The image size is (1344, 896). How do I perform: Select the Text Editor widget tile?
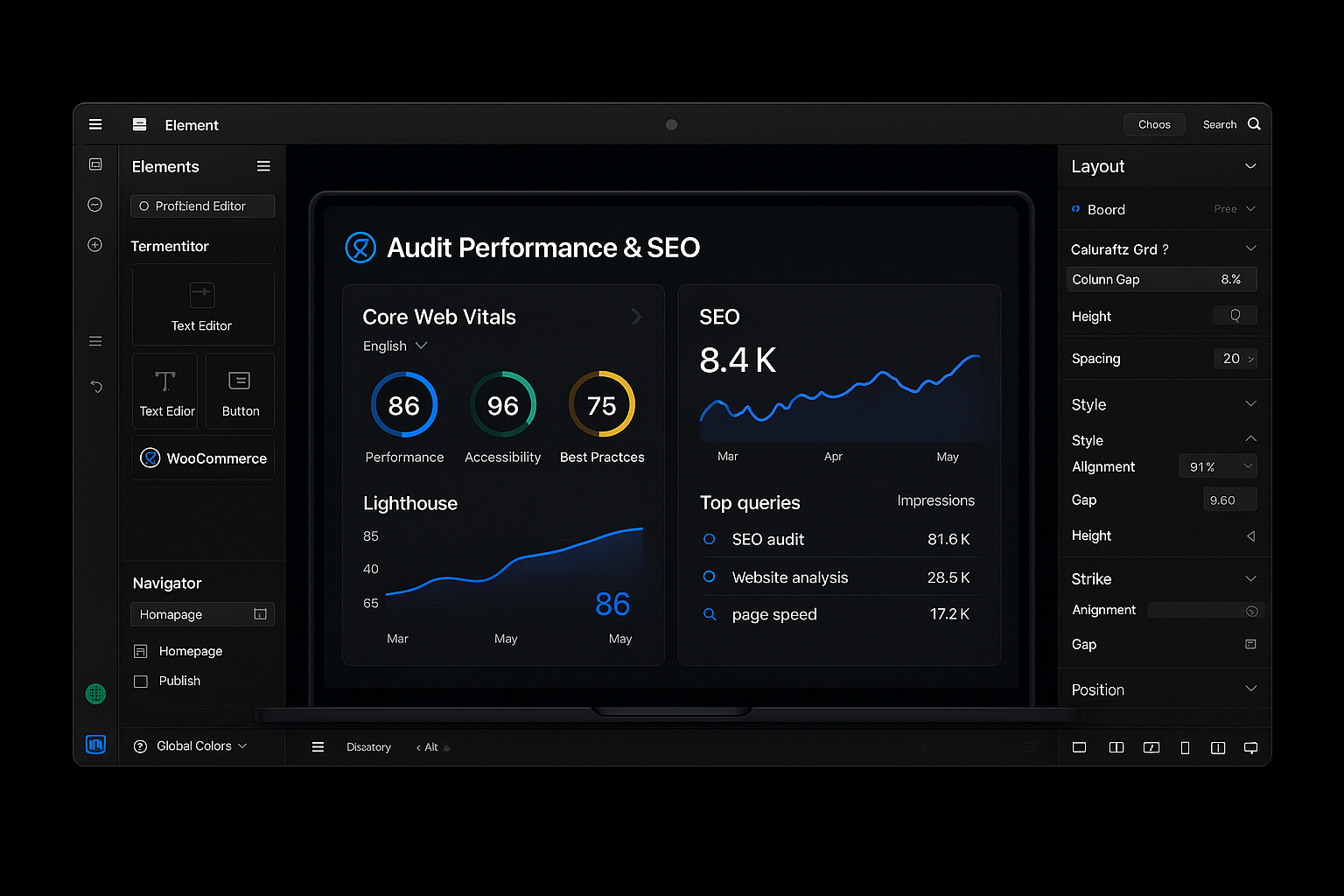[202, 304]
